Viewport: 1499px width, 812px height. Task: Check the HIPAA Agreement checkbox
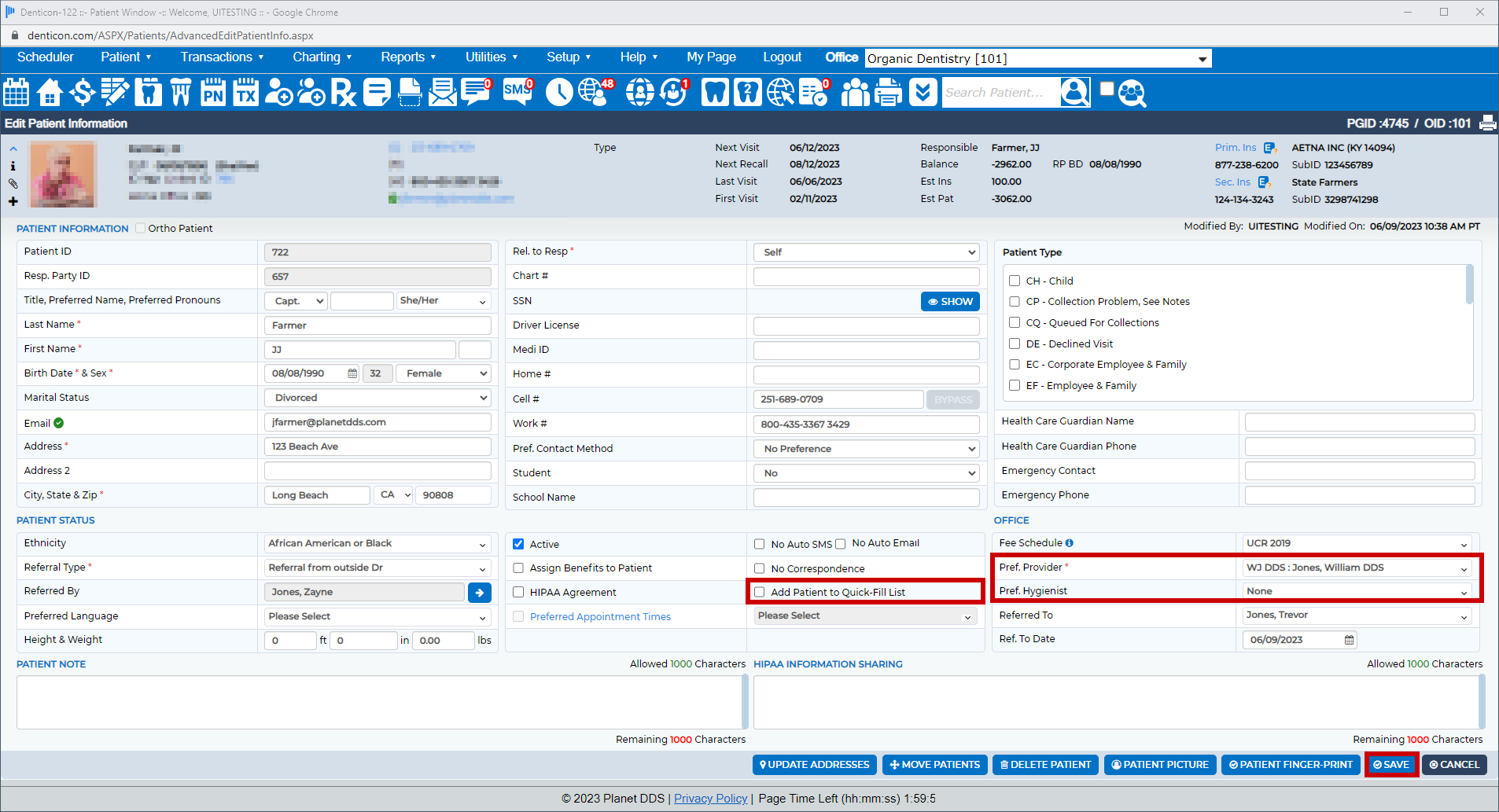pyautogui.click(x=518, y=593)
